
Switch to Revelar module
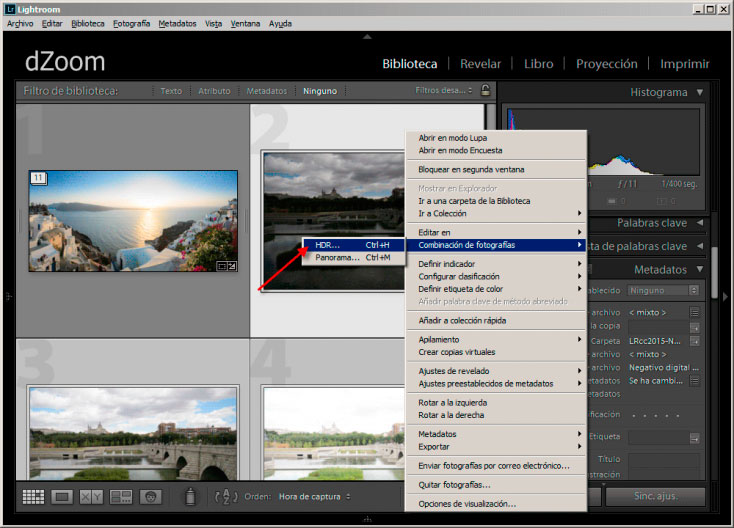coord(480,64)
